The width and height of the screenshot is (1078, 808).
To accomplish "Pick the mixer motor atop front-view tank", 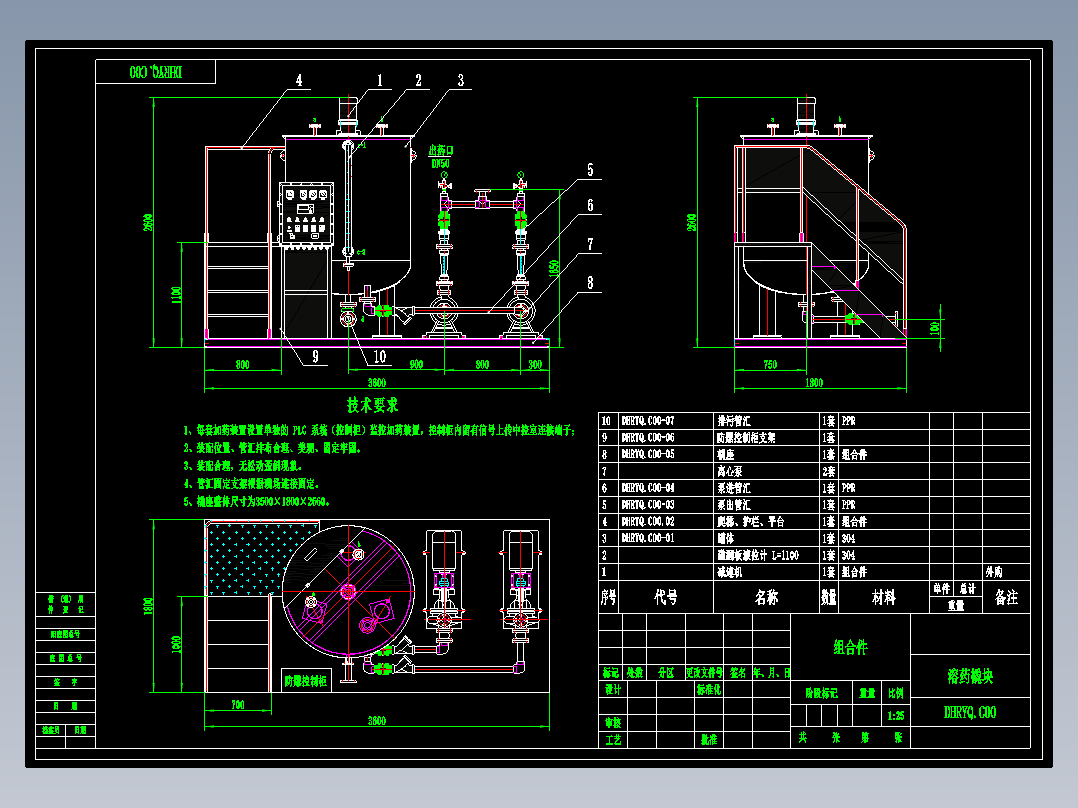I will pos(348,116).
